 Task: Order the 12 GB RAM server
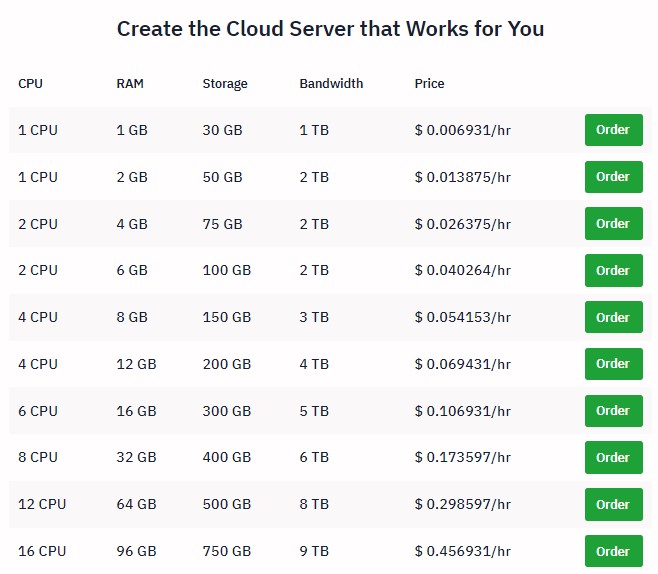[x=613, y=364]
